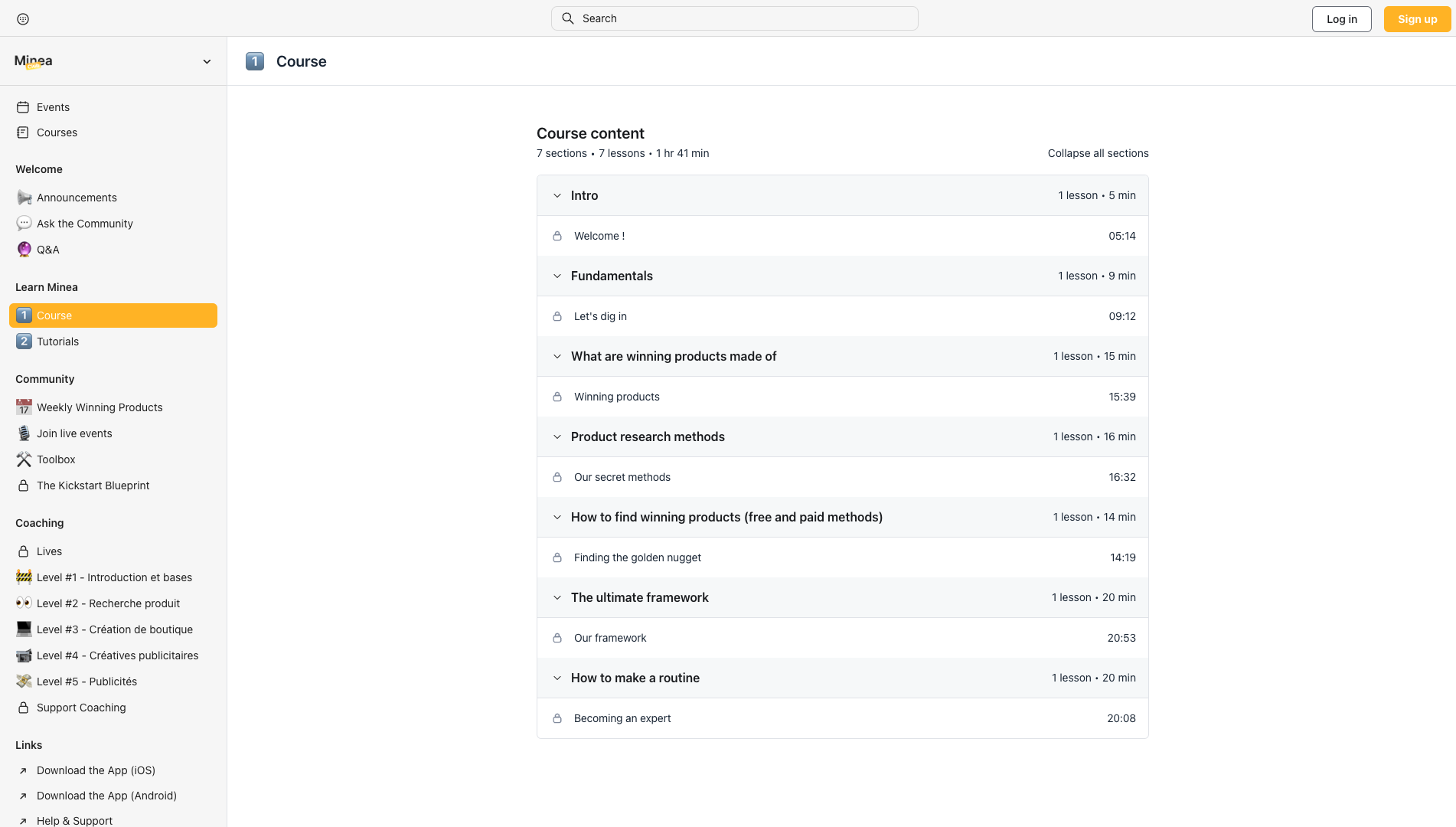Screen dimensions: 1456x827
Task: Select Courses in the sidebar
Action: click(57, 132)
